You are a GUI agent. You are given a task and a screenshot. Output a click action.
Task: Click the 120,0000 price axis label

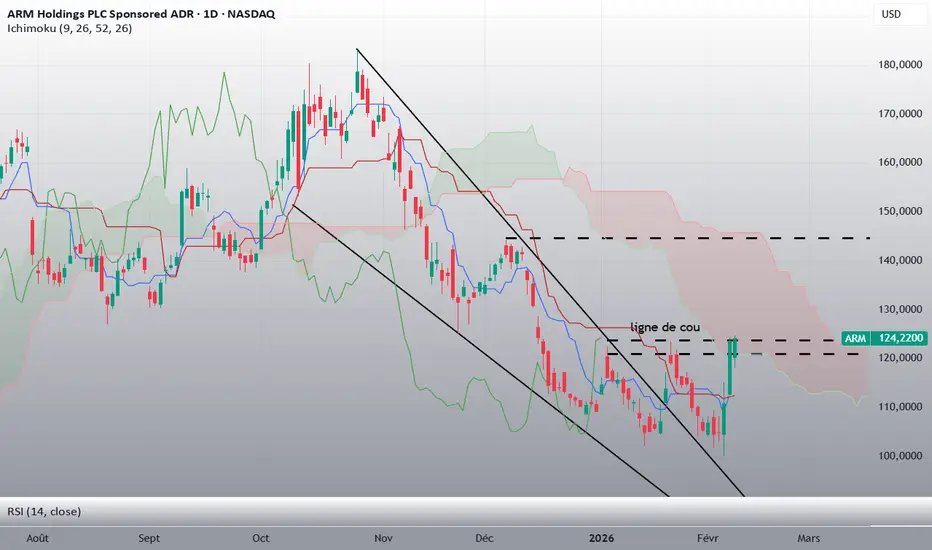tap(900, 357)
